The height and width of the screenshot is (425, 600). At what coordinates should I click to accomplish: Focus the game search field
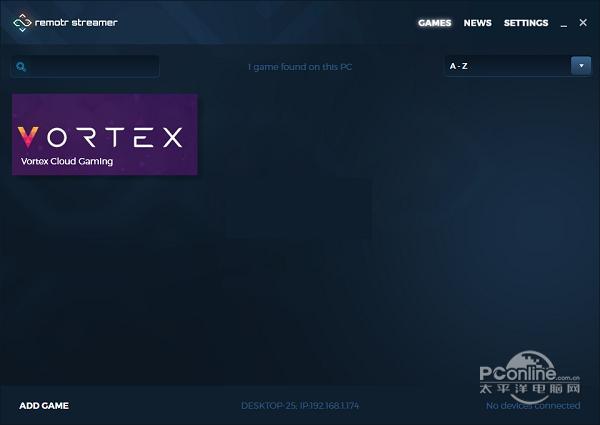pos(85,67)
